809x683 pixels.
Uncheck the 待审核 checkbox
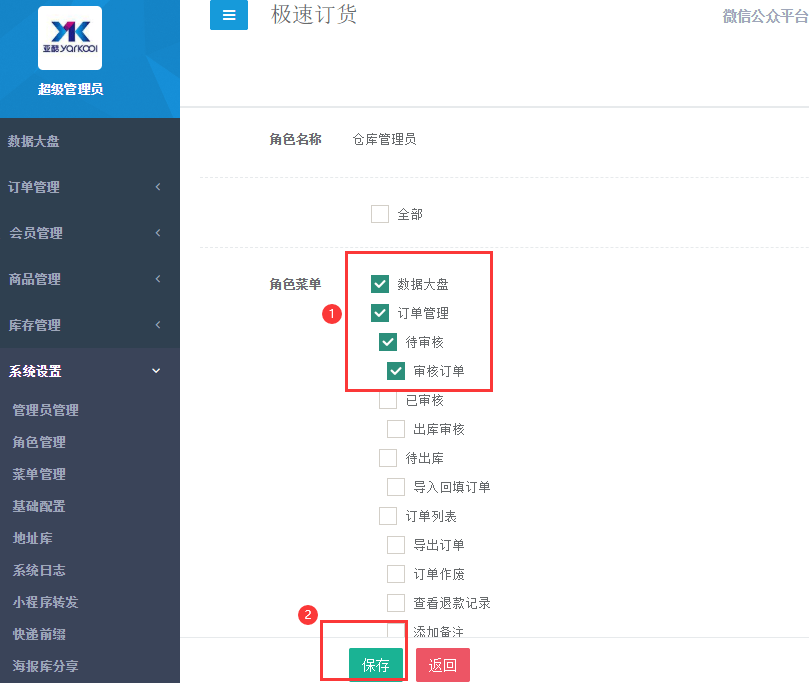388,342
